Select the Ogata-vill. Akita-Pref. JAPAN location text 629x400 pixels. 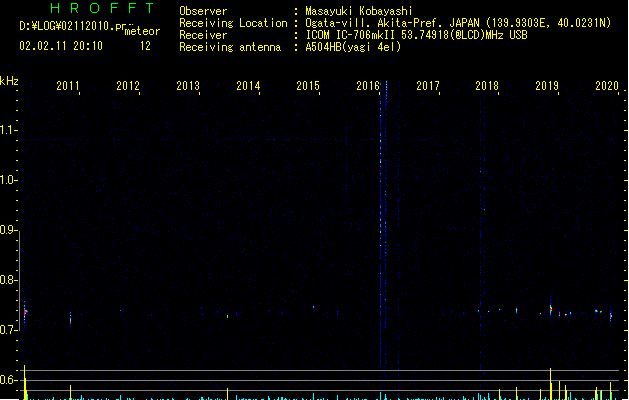click(x=458, y=23)
